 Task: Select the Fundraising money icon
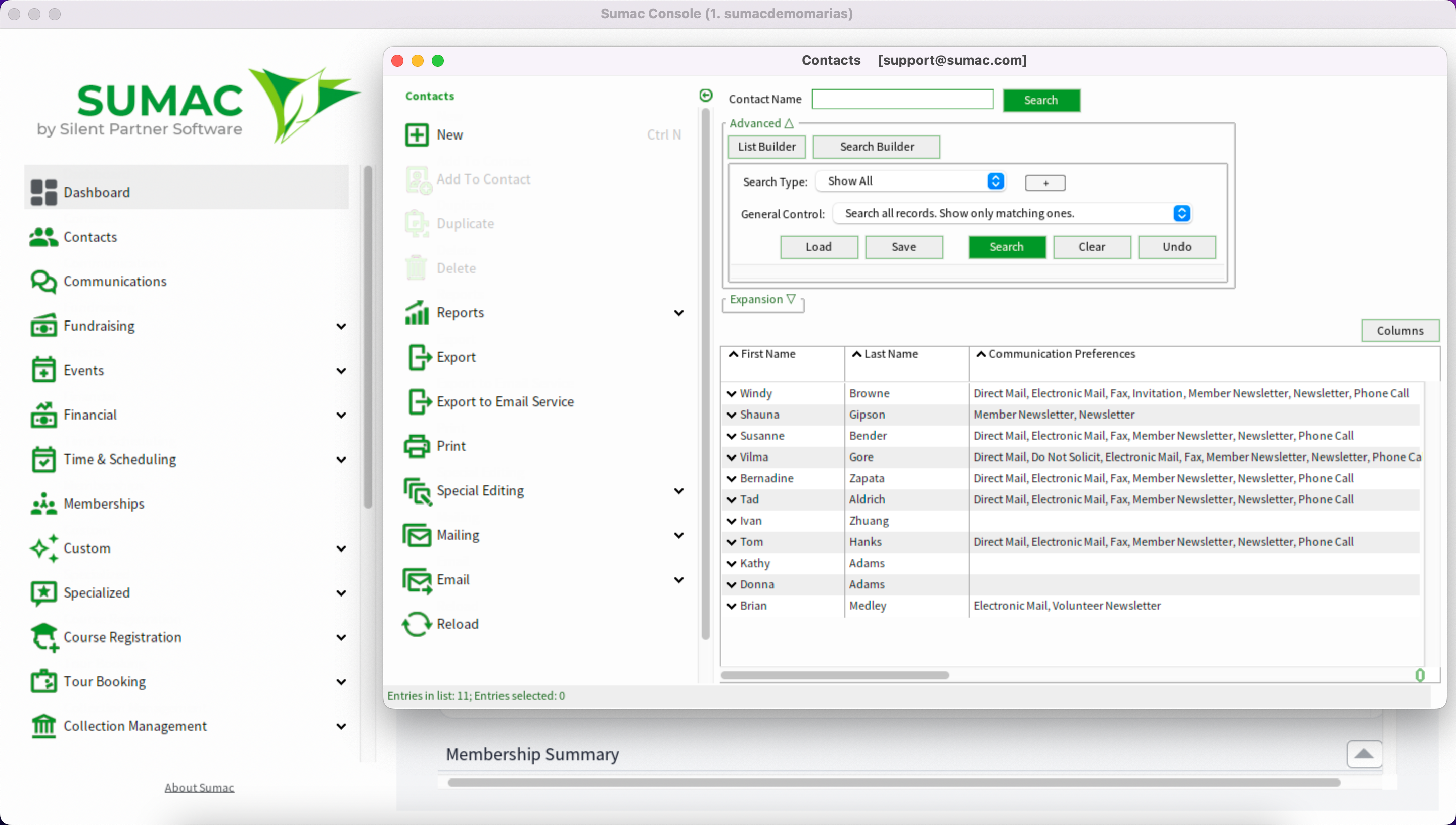pyautogui.click(x=43, y=326)
